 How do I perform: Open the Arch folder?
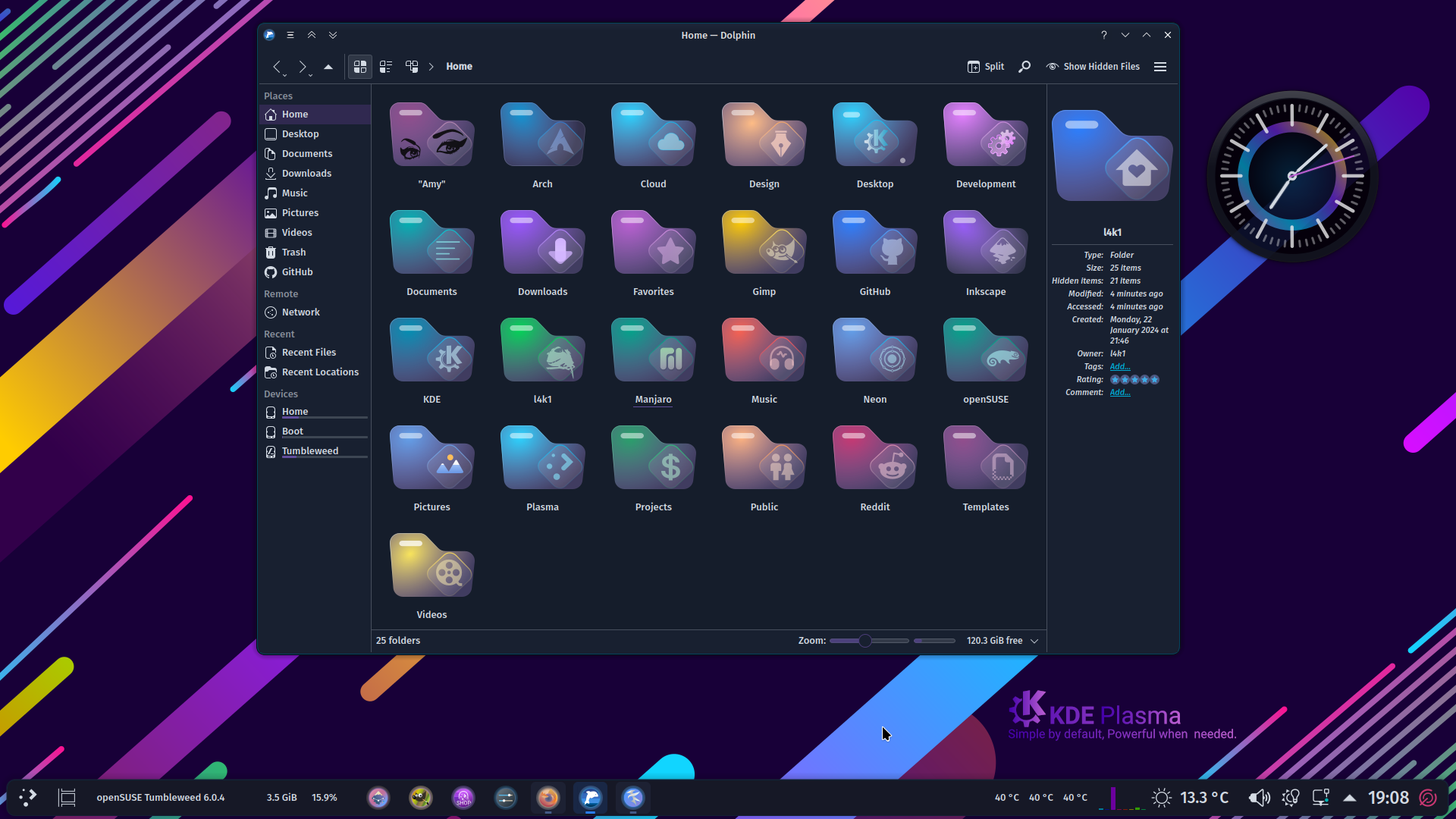coord(542,135)
